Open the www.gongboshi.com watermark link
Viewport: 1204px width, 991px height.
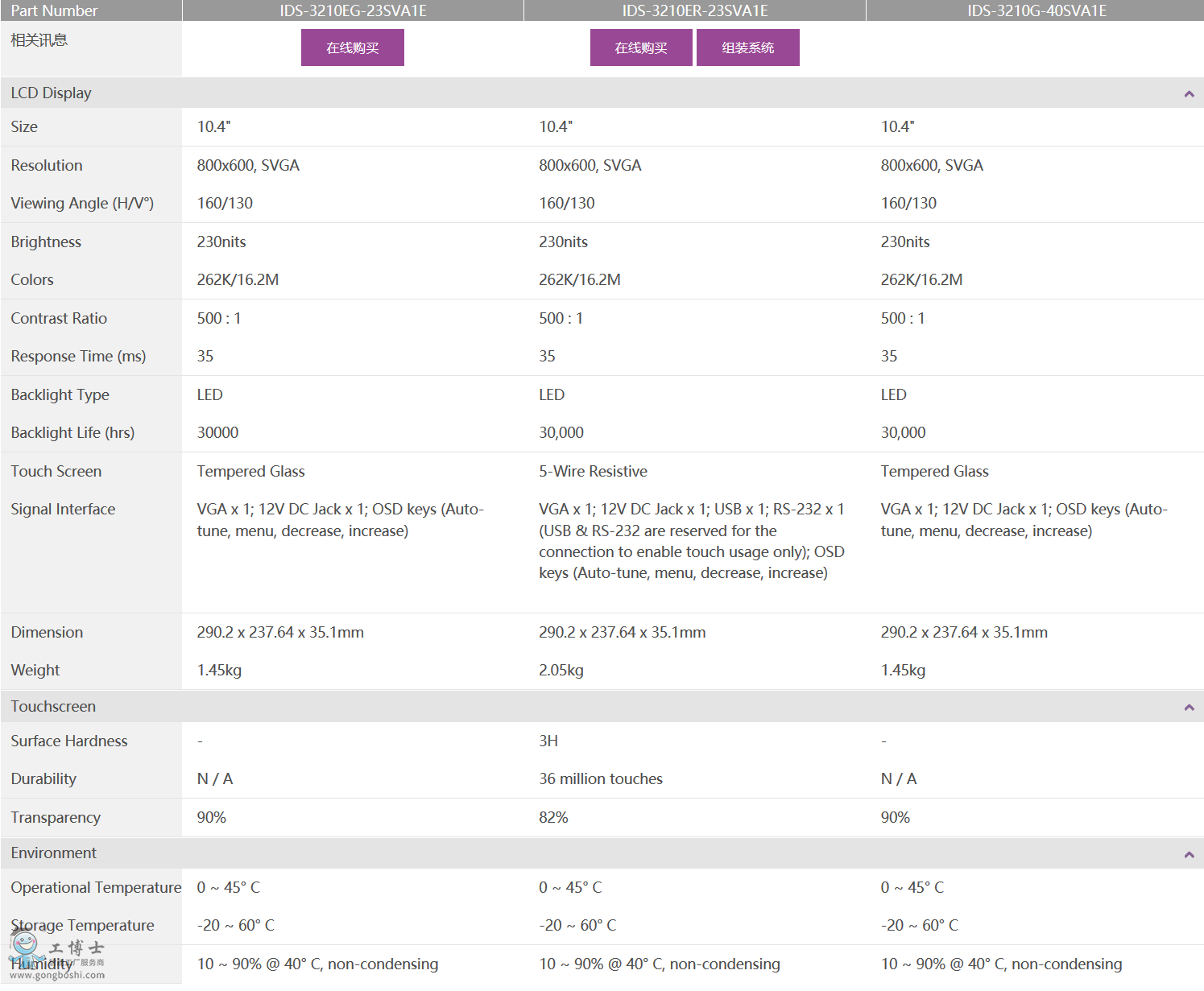56,975
